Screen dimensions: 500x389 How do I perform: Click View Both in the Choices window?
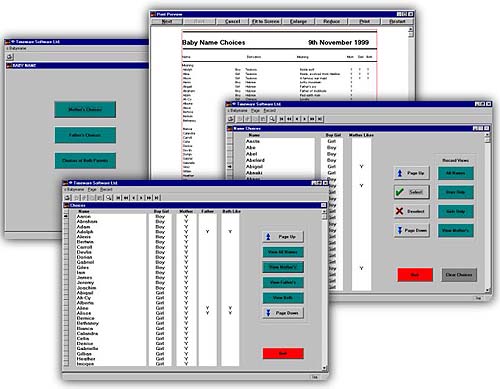(283, 298)
